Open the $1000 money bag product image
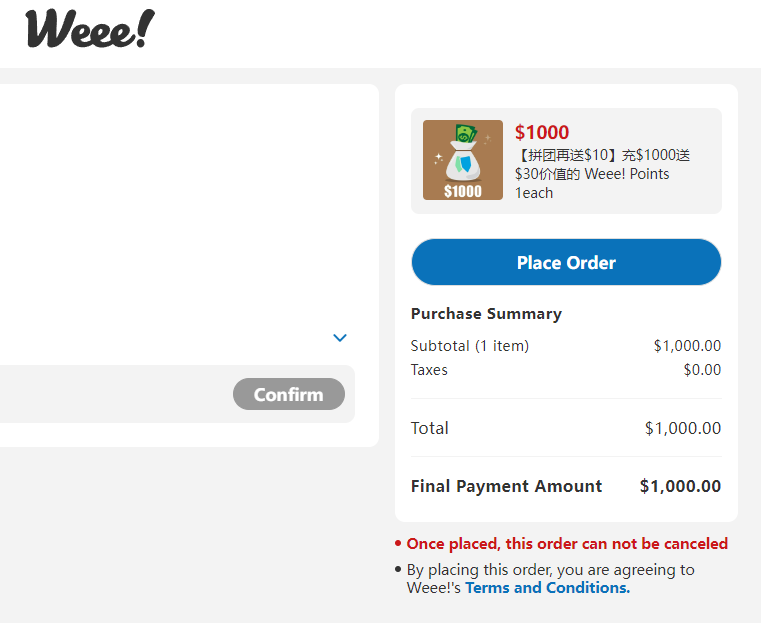Image resolution: width=761 pixels, height=623 pixels. tap(463, 160)
